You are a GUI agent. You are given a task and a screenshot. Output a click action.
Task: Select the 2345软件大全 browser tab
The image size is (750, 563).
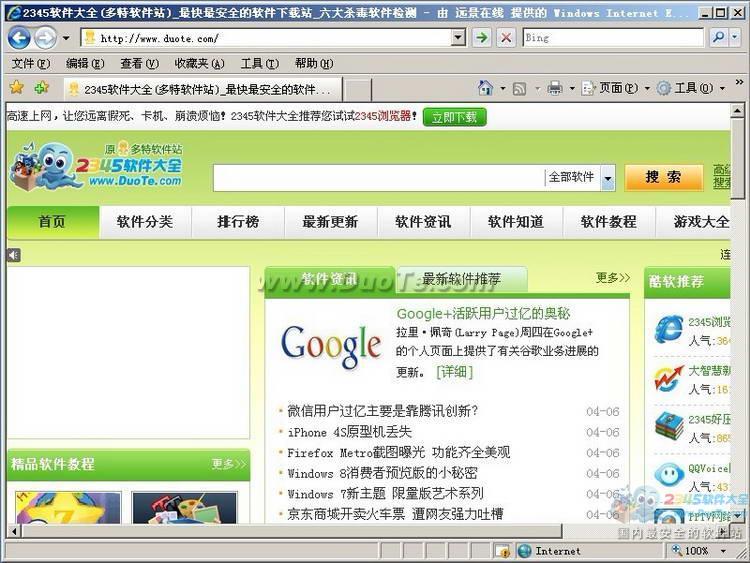[203, 89]
